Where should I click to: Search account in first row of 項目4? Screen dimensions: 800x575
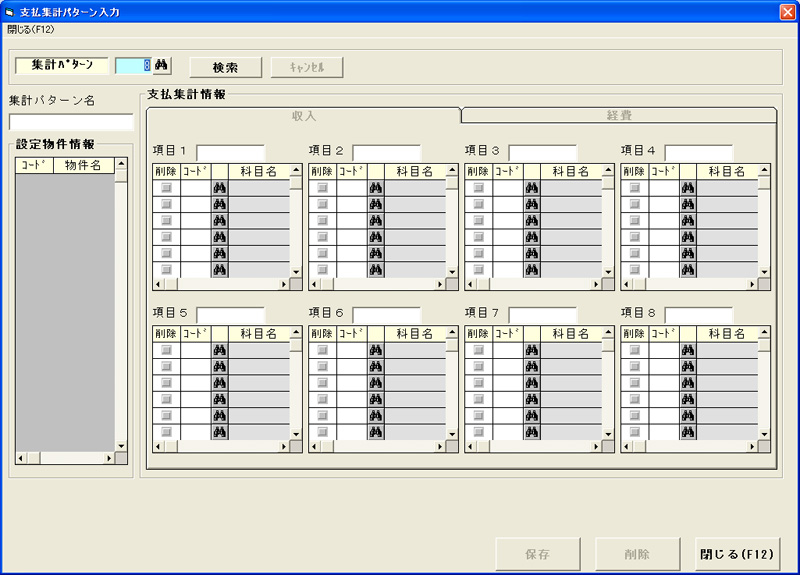click(x=688, y=188)
